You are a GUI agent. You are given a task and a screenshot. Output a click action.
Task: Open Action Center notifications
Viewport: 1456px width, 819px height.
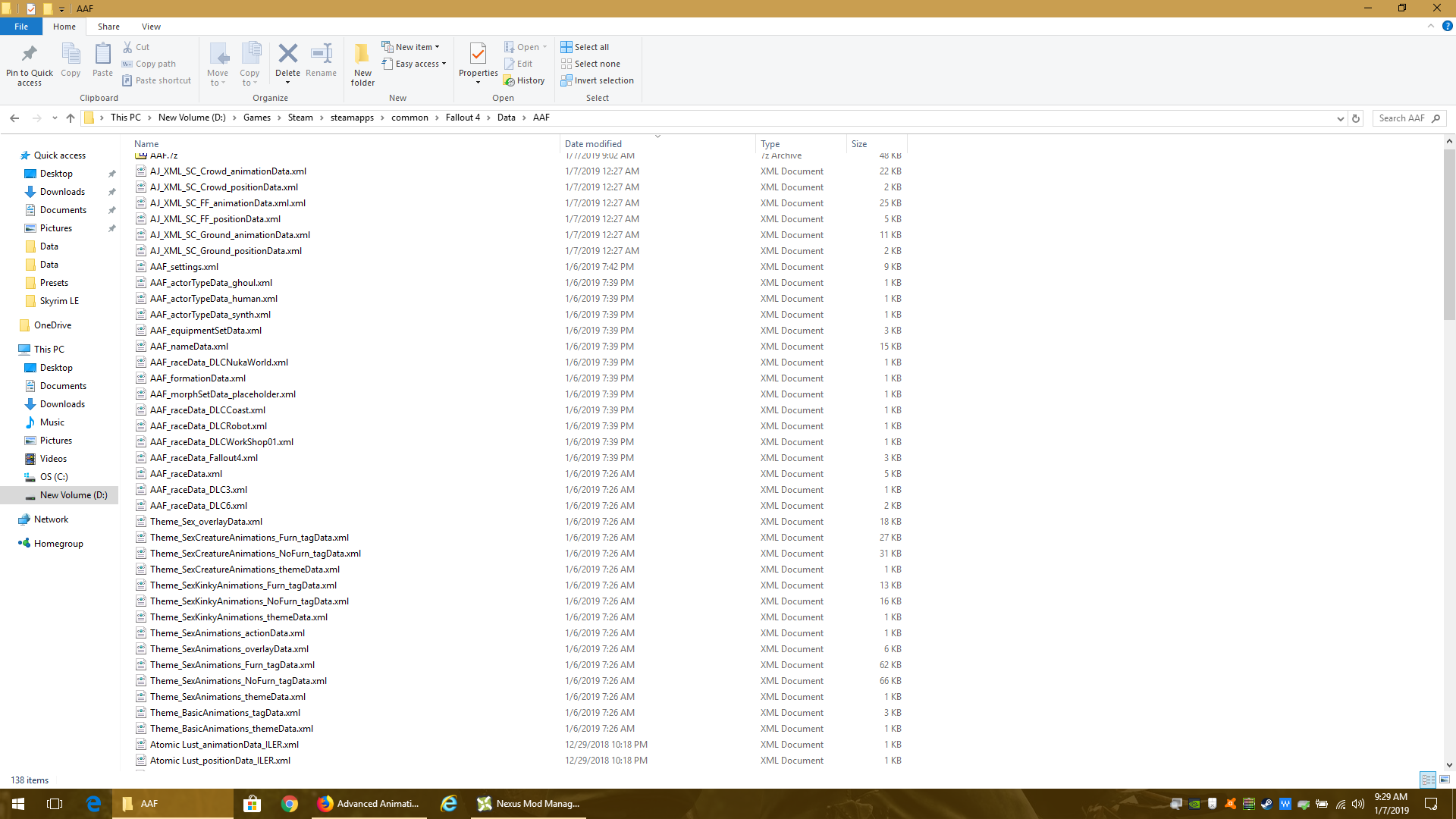(x=1431, y=804)
